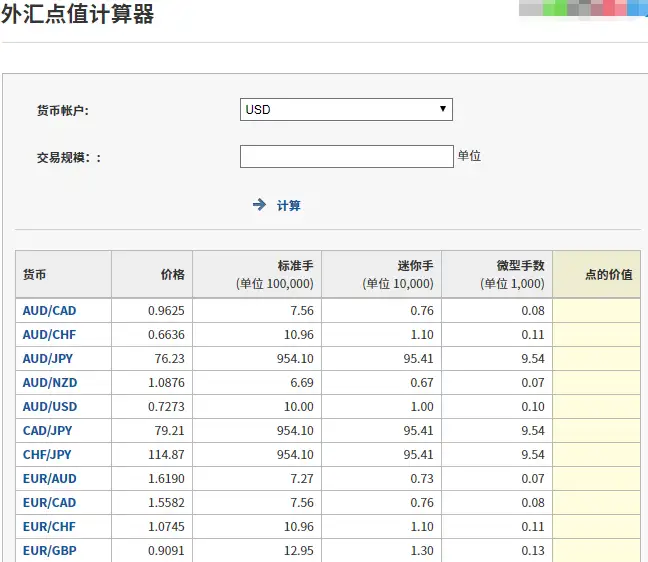The width and height of the screenshot is (648, 562).
Task: Open the EUR/AUD currency link
Action: tap(50, 479)
